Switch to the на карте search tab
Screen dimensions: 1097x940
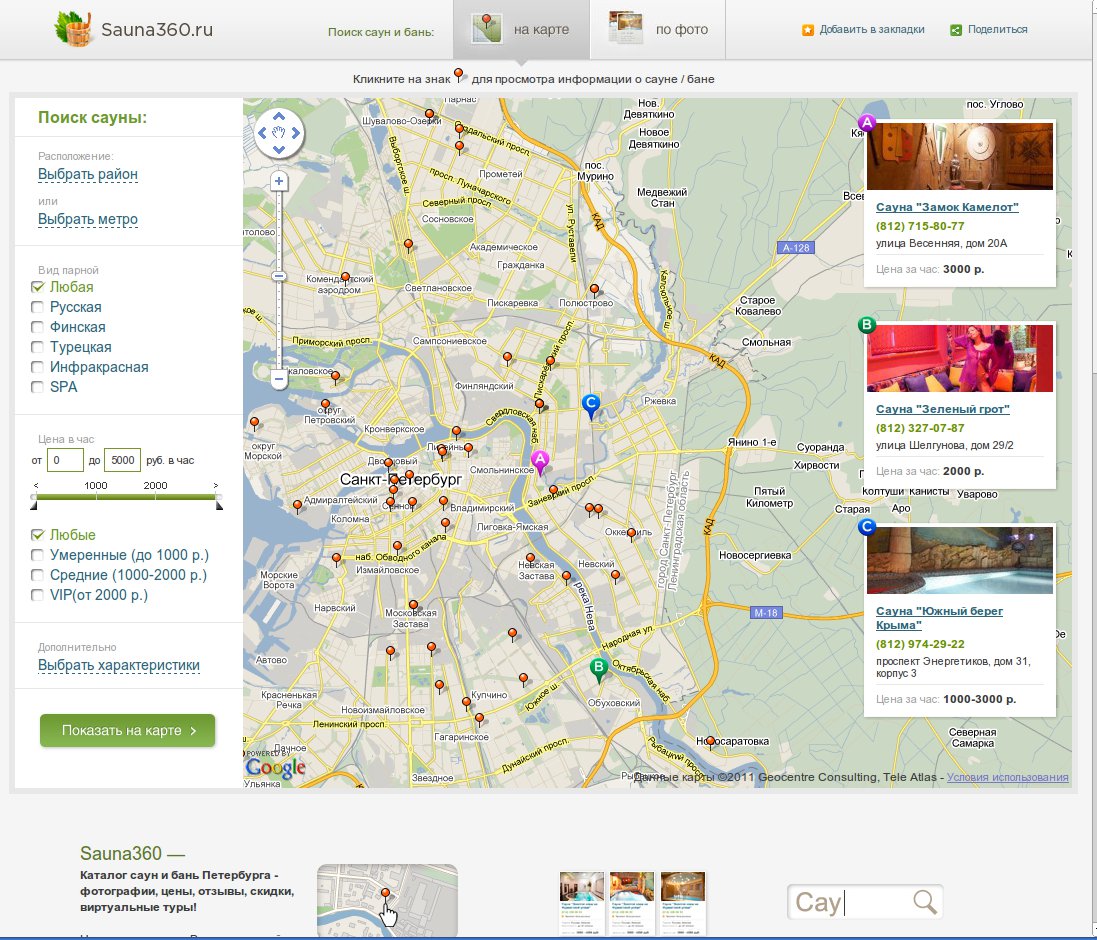click(521, 30)
